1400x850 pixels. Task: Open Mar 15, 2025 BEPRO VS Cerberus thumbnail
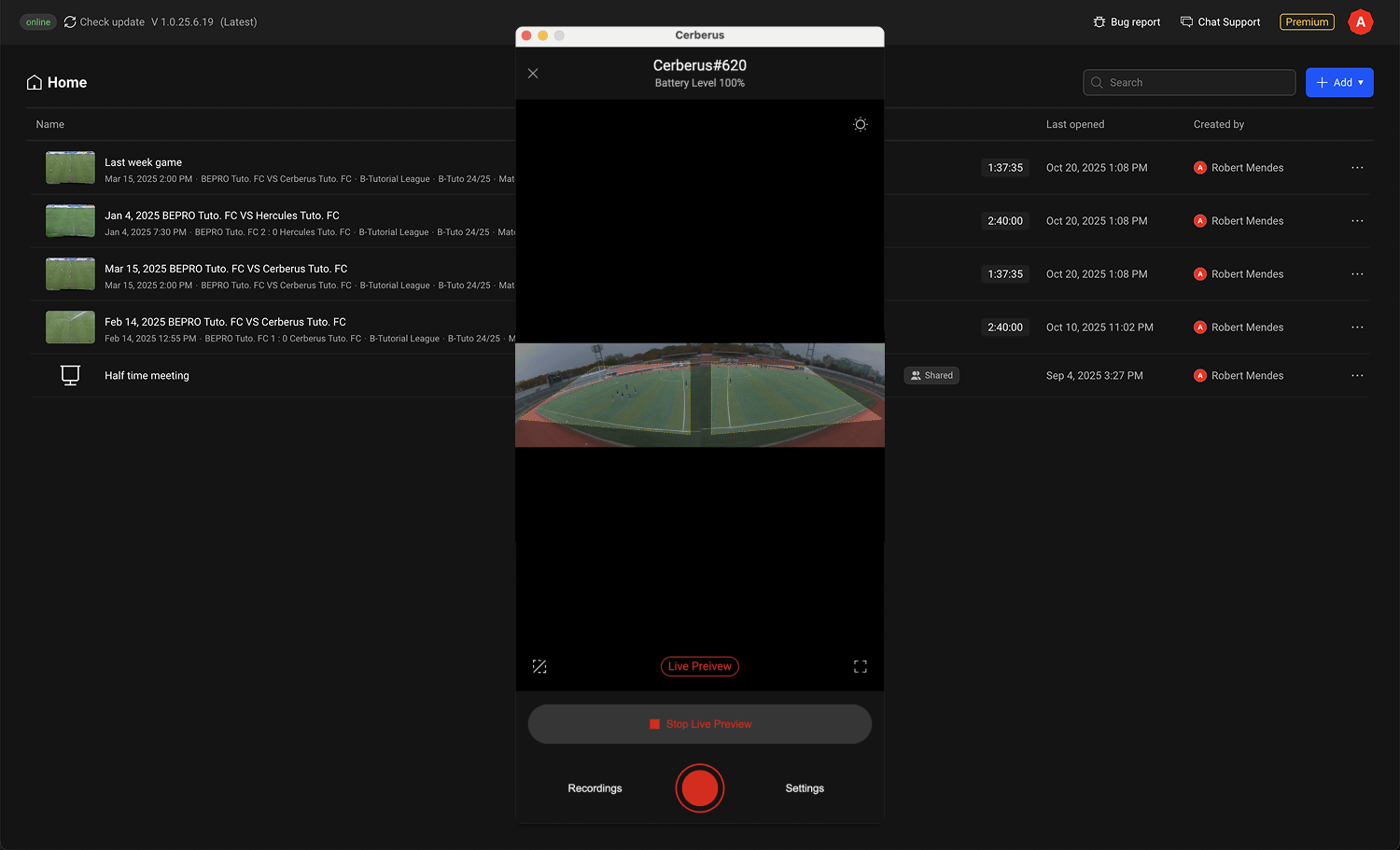[x=70, y=274]
